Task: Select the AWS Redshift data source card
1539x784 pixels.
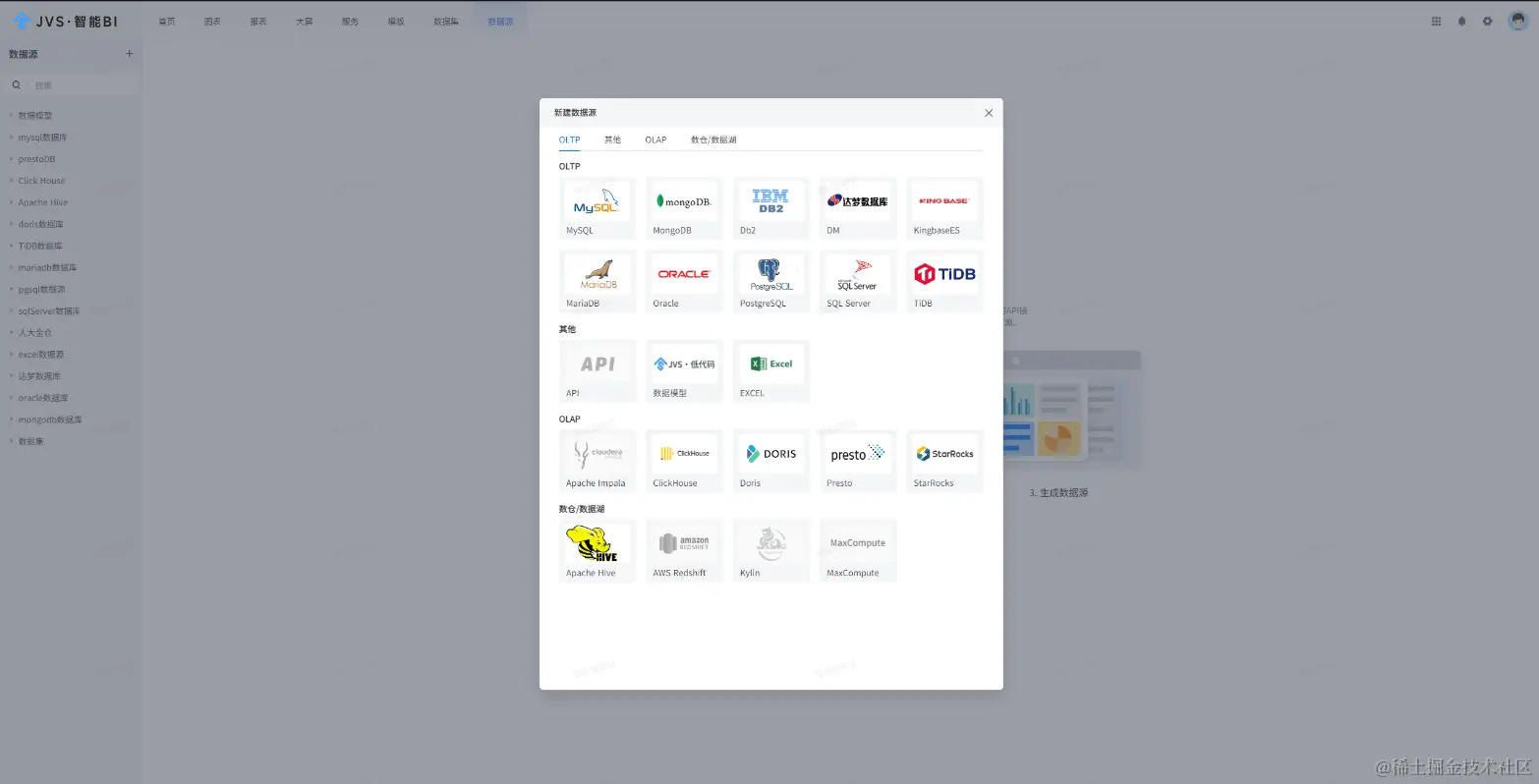Action: point(684,551)
